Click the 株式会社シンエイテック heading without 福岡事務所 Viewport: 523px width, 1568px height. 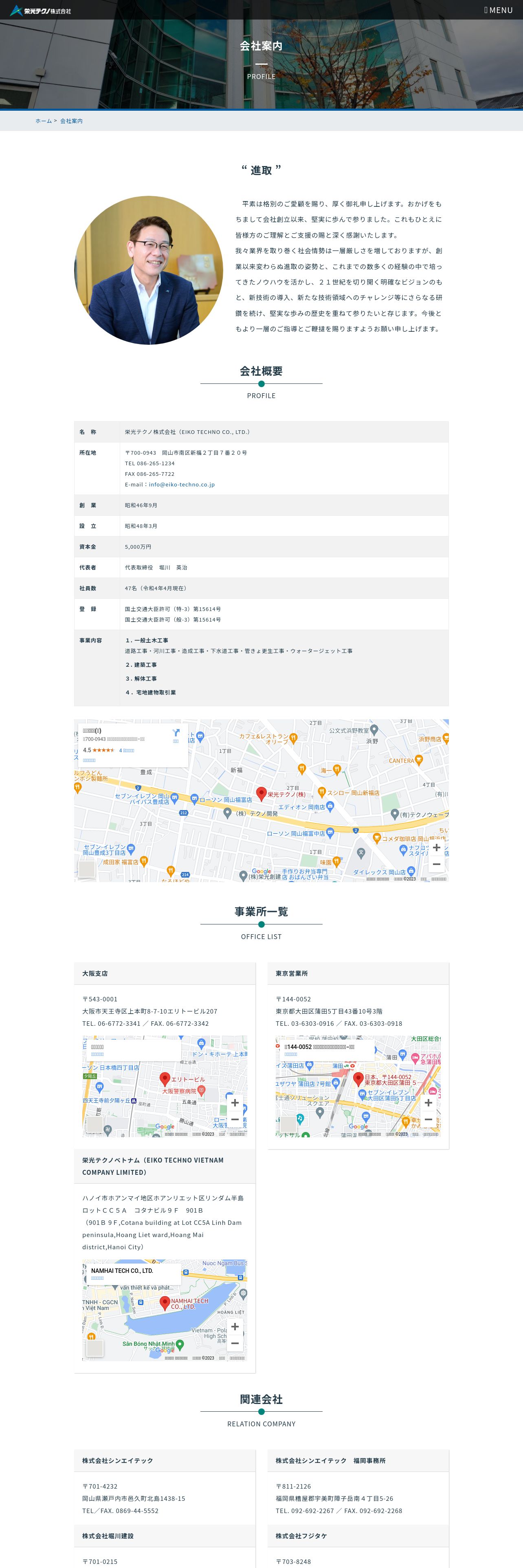pyautogui.click(x=117, y=1460)
